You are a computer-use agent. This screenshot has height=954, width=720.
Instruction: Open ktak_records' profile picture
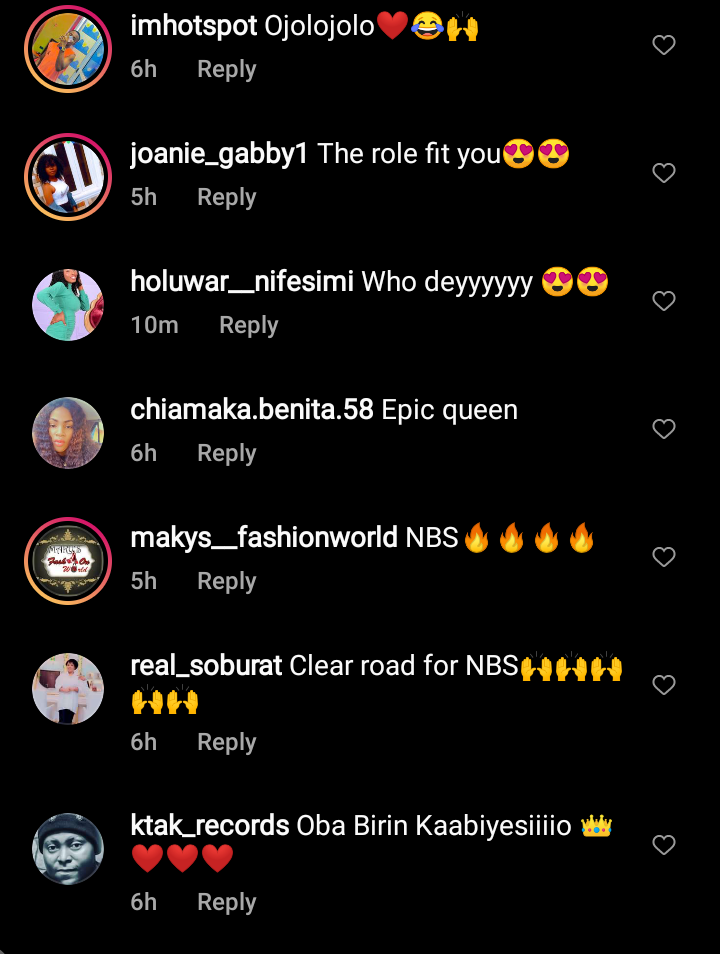click(68, 849)
